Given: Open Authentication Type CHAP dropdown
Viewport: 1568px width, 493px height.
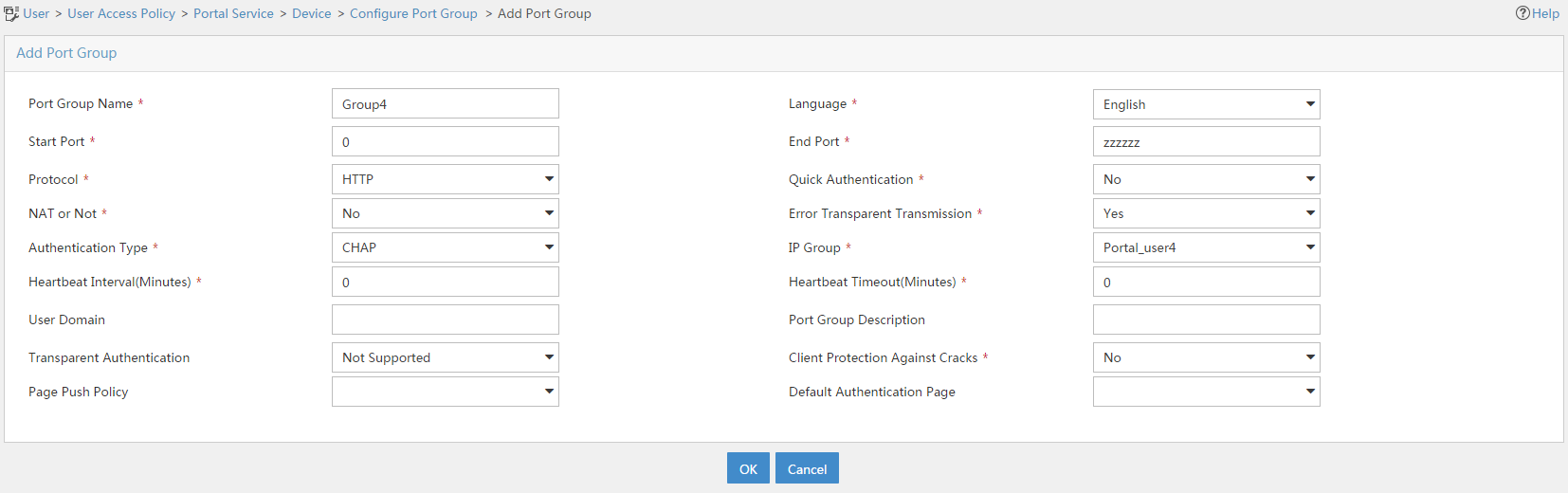Looking at the screenshot, I should (446, 247).
